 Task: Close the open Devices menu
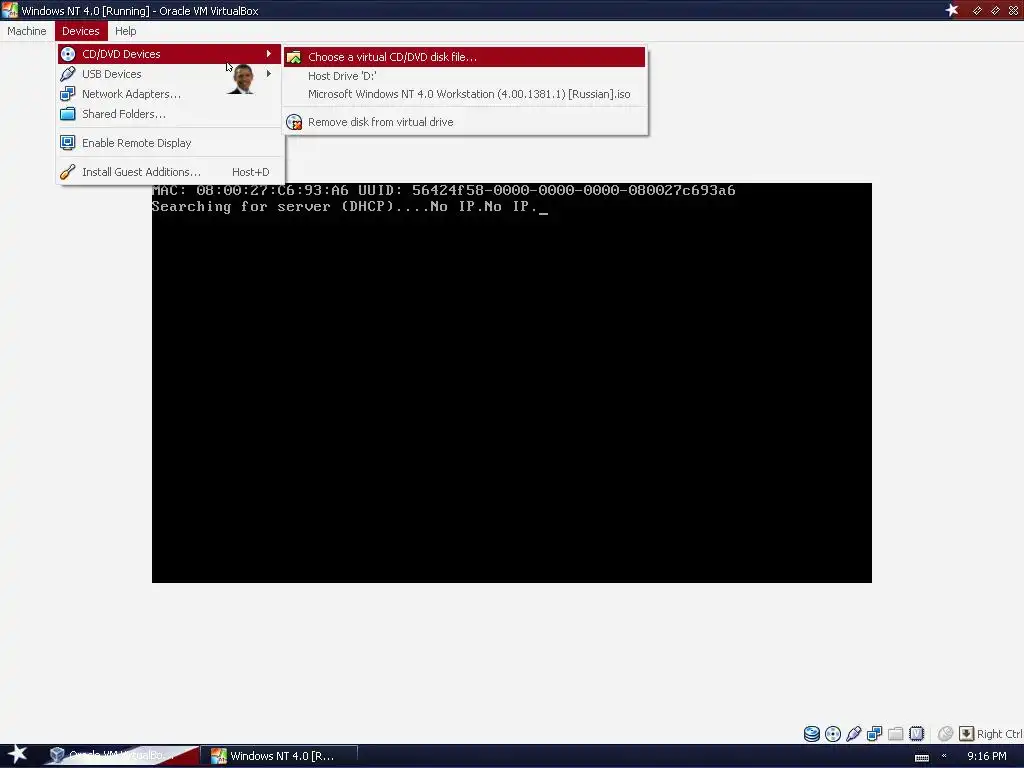pyautogui.click(x=81, y=31)
